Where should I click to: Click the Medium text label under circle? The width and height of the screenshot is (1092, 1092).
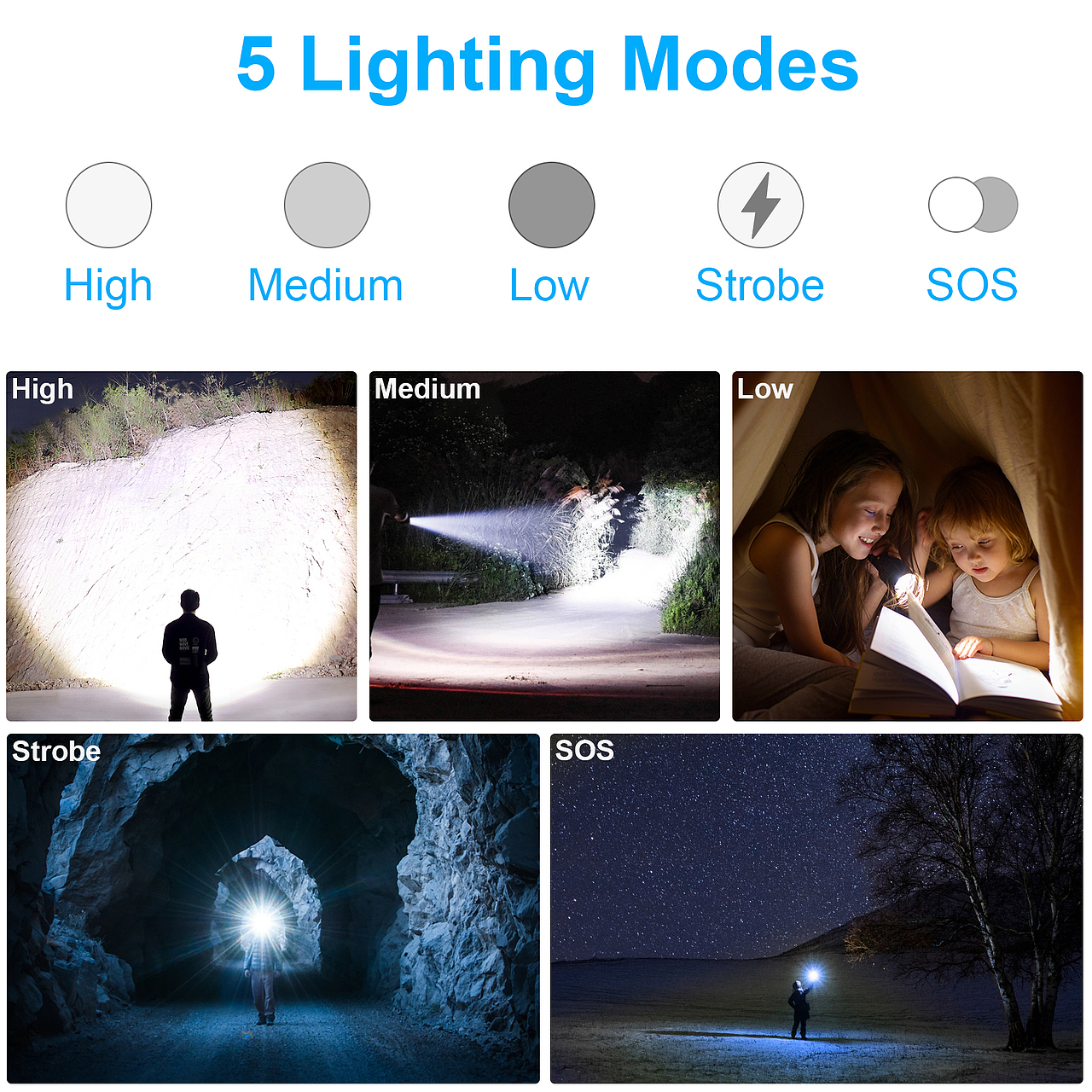pos(325,285)
